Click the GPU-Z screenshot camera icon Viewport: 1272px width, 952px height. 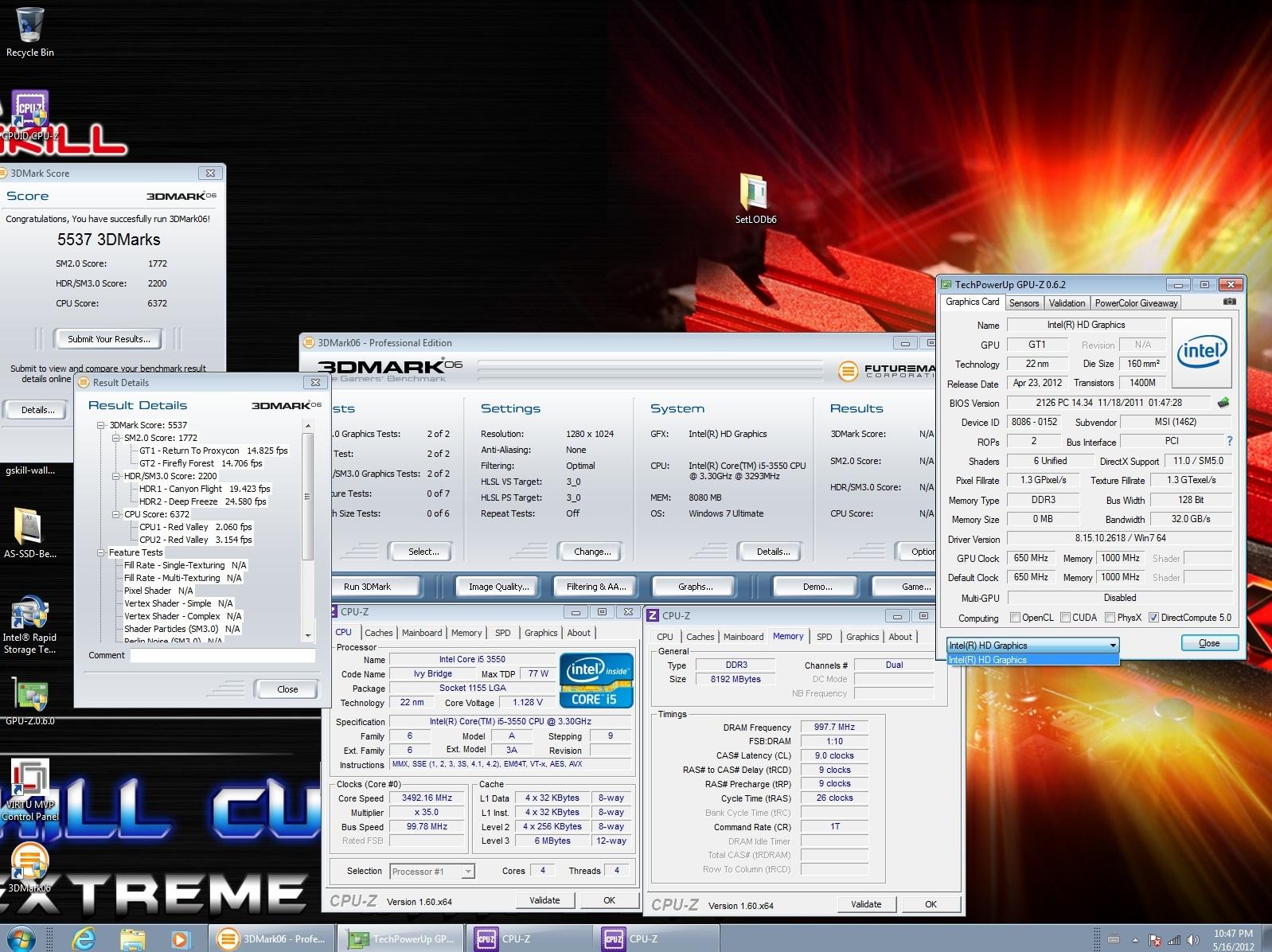[1229, 302]
